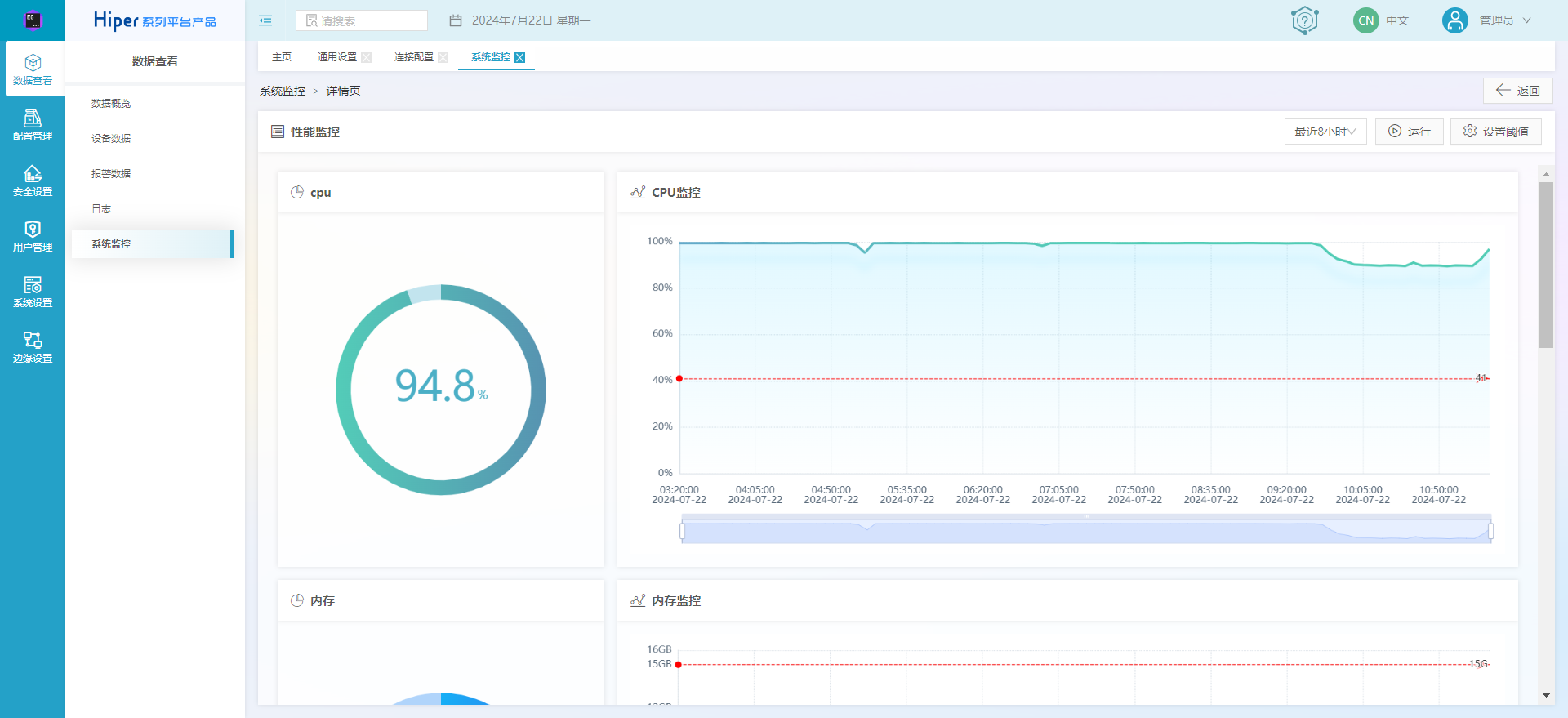Click the 内存监控 chart line icon
Image resolution: width=1568 pixels, height=718 pixels.
pos(638,600)
